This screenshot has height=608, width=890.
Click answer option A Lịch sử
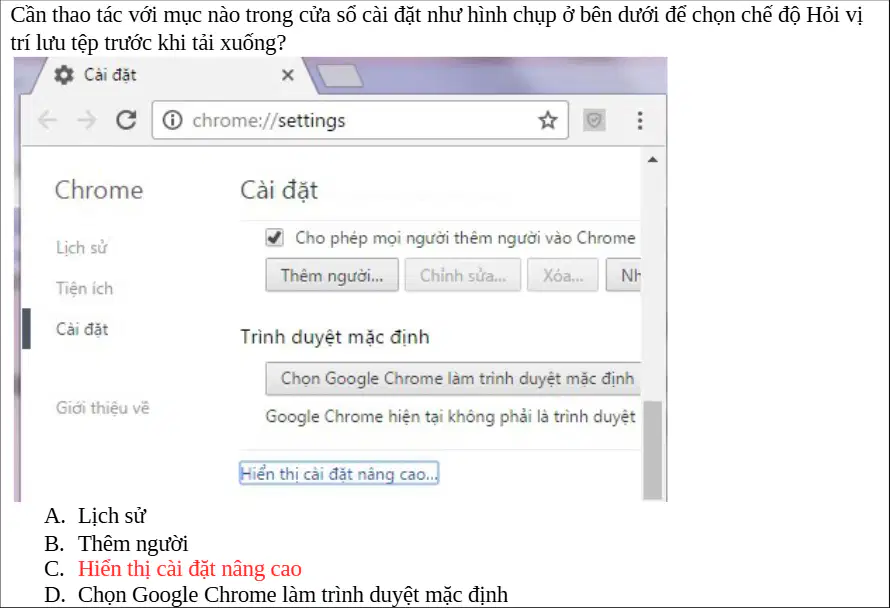(x=112, y=516)
